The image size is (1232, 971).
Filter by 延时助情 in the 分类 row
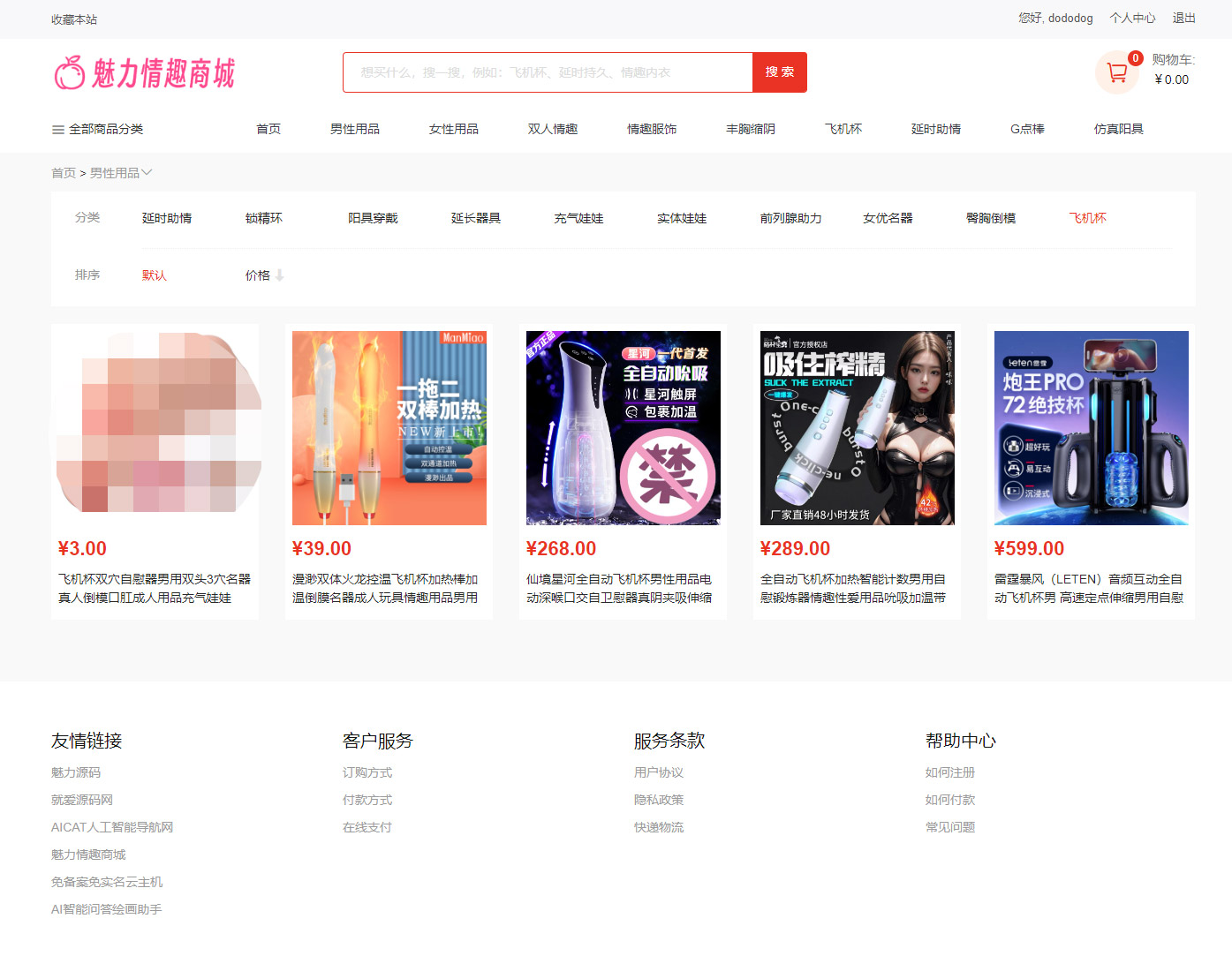pos(167,218)
